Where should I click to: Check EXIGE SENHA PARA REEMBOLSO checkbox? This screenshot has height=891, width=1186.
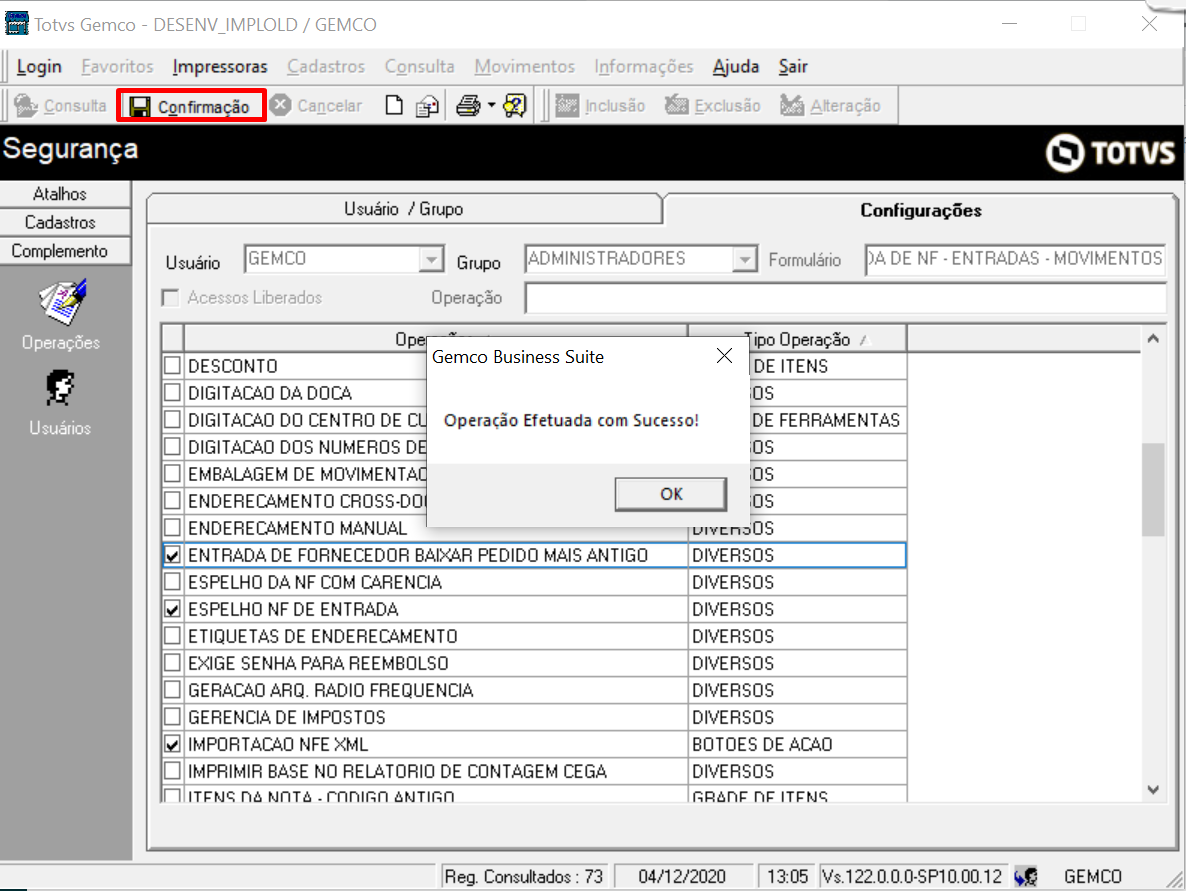pos(172,663)
